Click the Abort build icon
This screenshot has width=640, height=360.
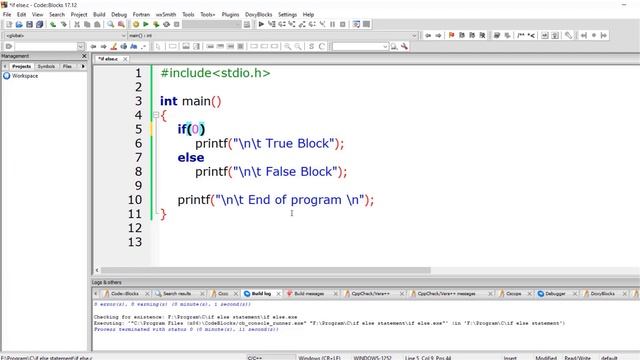176,24
